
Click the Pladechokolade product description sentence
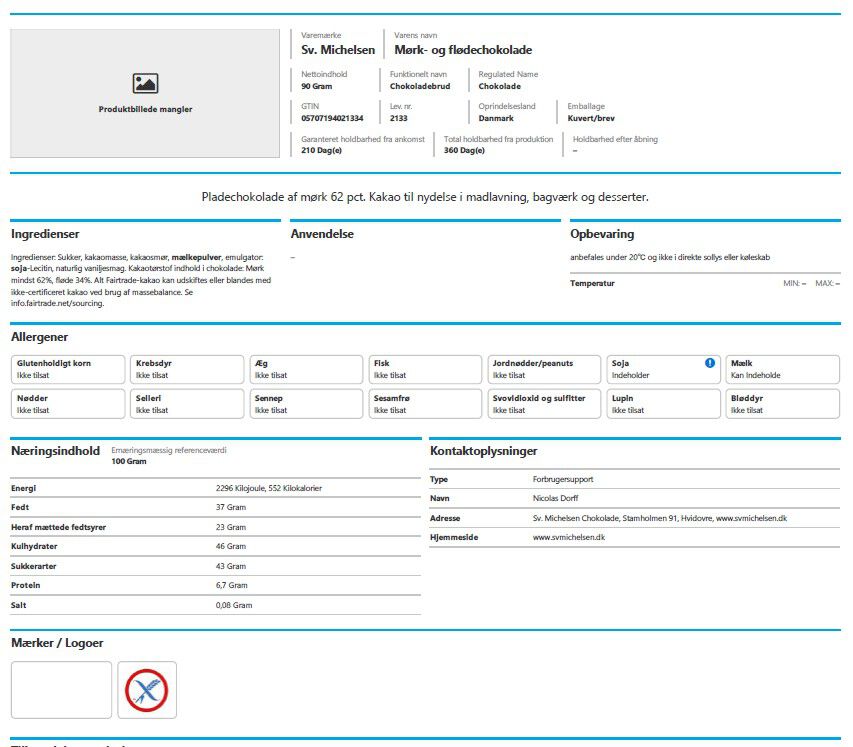coord(425,197)
